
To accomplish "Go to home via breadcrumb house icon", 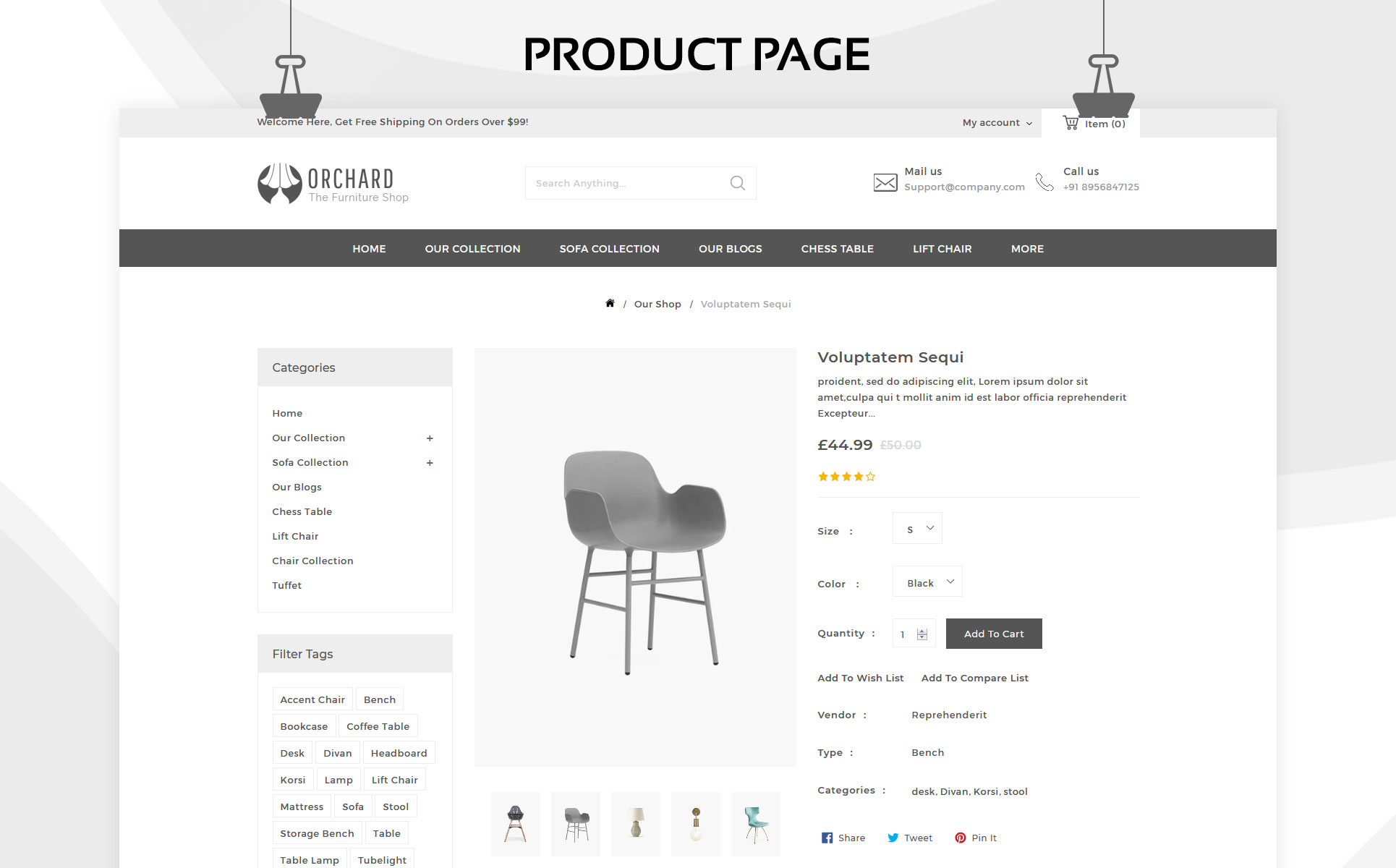I will [x=610, y=303].
